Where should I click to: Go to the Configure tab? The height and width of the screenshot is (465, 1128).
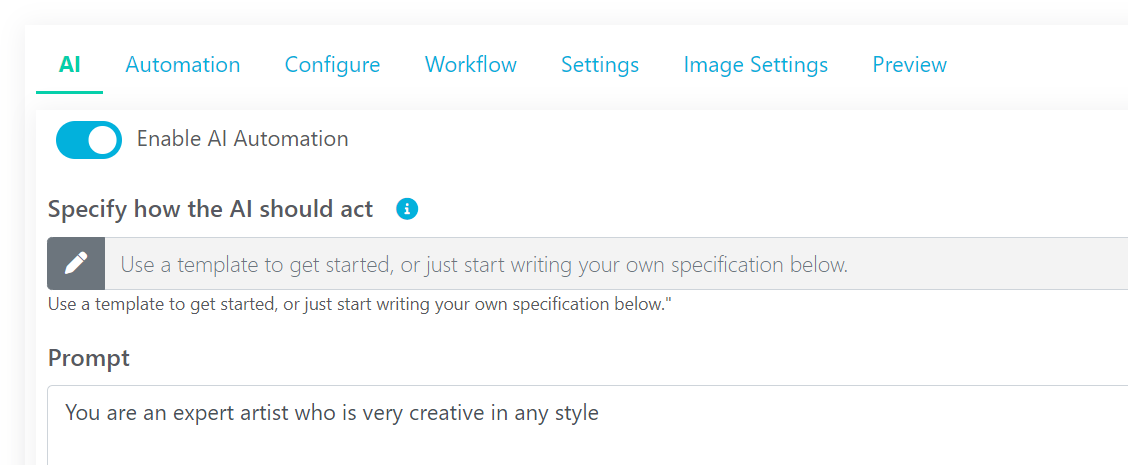pyautogui.click(x=332, y=65)
